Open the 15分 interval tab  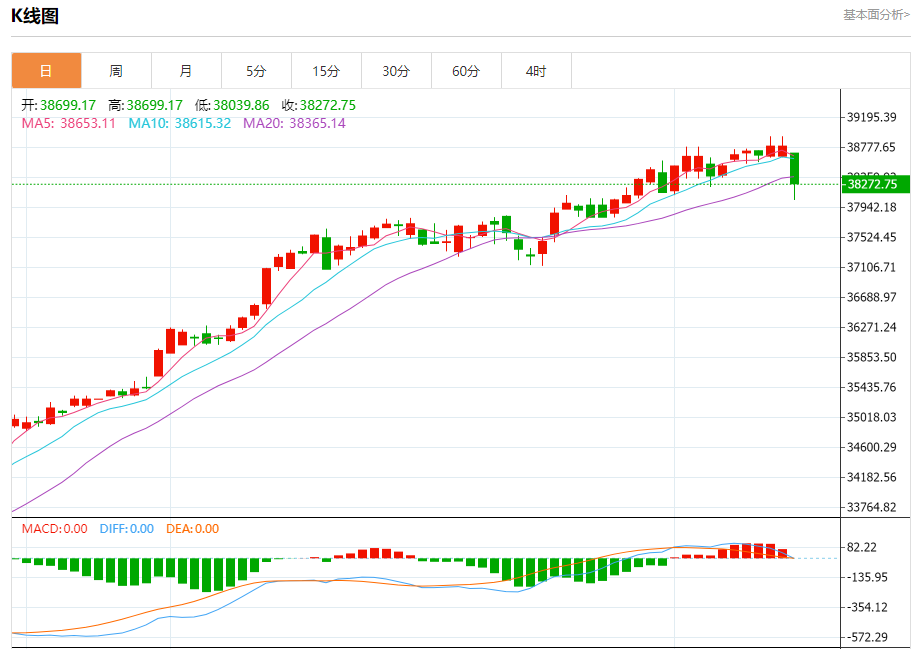coord(326,71)
